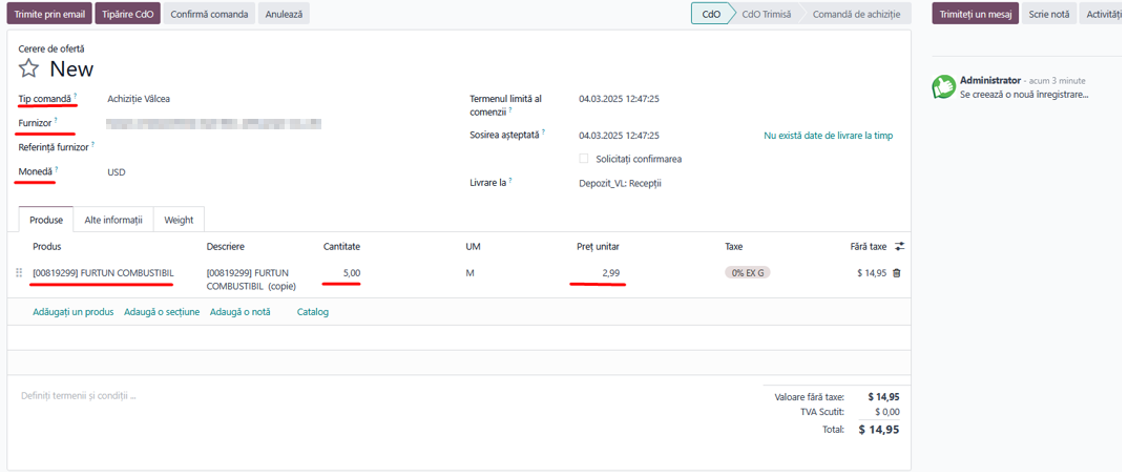Click Adaugă o secțiune link
Screen dimensions: 1122x472
point(162,312)
